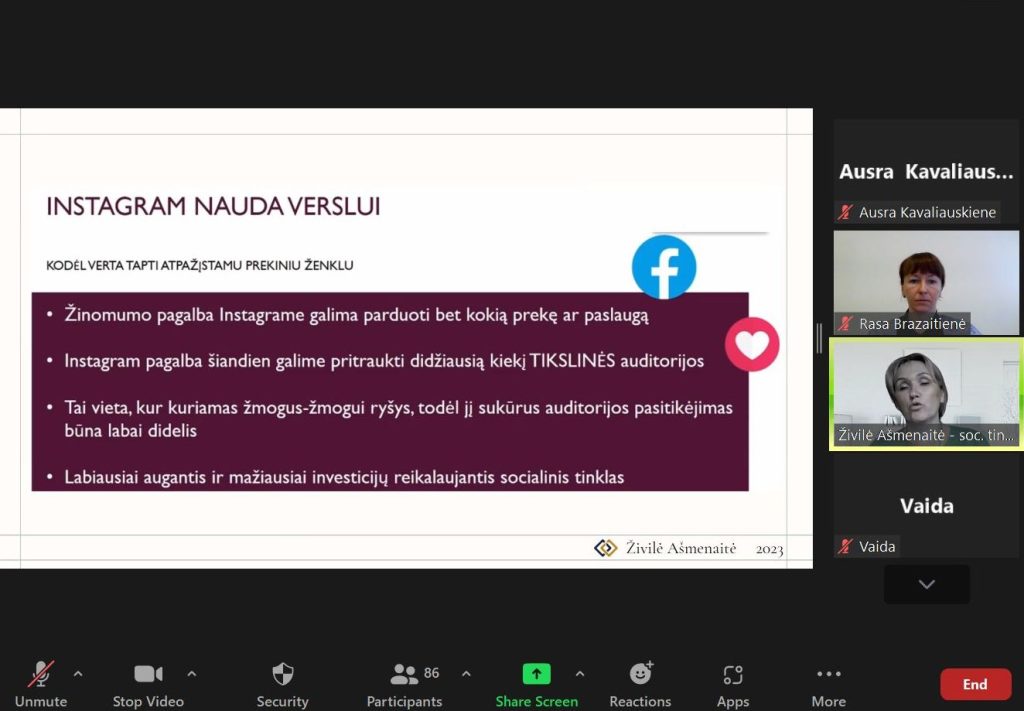Stop Video camera button
Viewport: 1024px width, 711px height.
tap(148, 684)
